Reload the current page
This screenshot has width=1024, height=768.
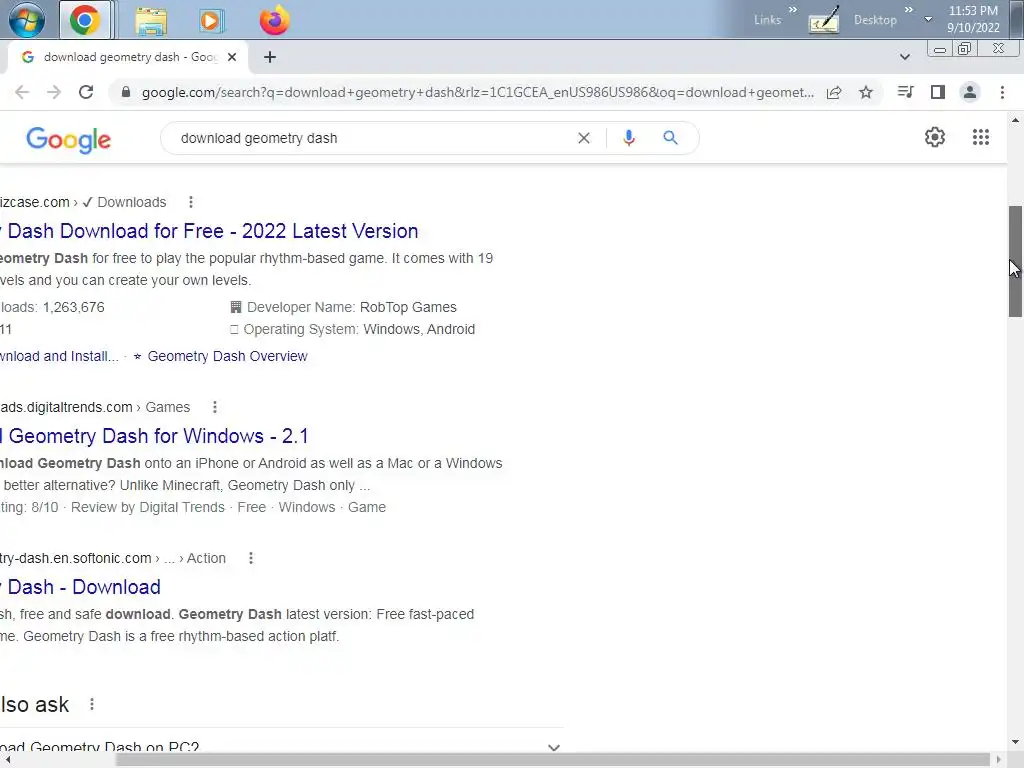coord(86,92)
